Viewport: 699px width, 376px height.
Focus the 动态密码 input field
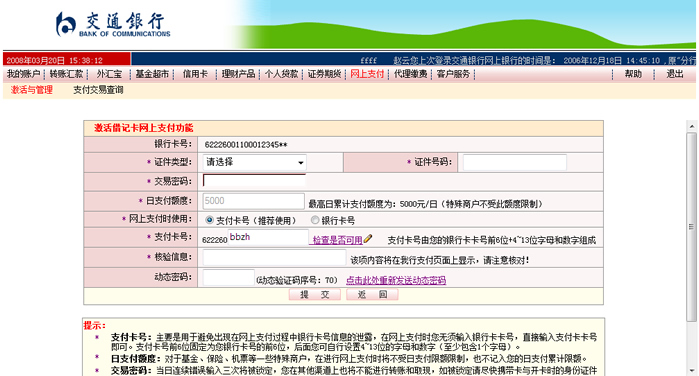[x=228, y=277]
